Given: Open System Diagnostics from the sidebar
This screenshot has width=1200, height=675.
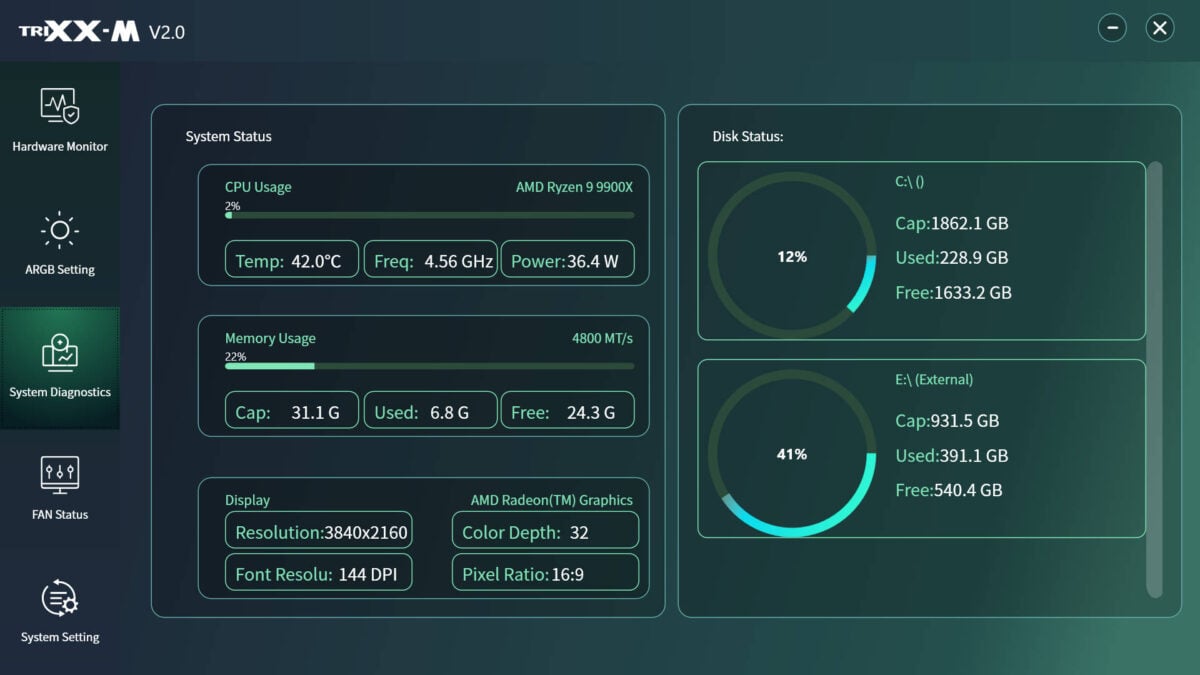Looking at the screenshot, I should (x=60, y=368).
